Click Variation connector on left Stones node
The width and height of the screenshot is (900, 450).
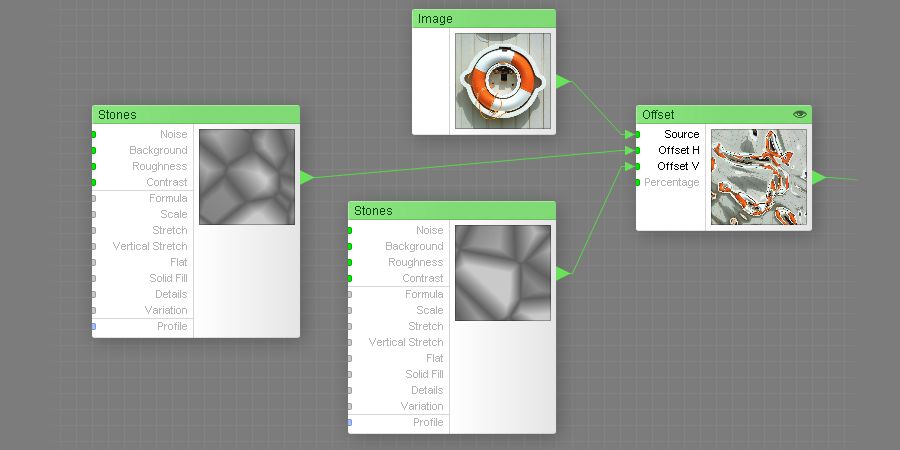click(94, 311)
